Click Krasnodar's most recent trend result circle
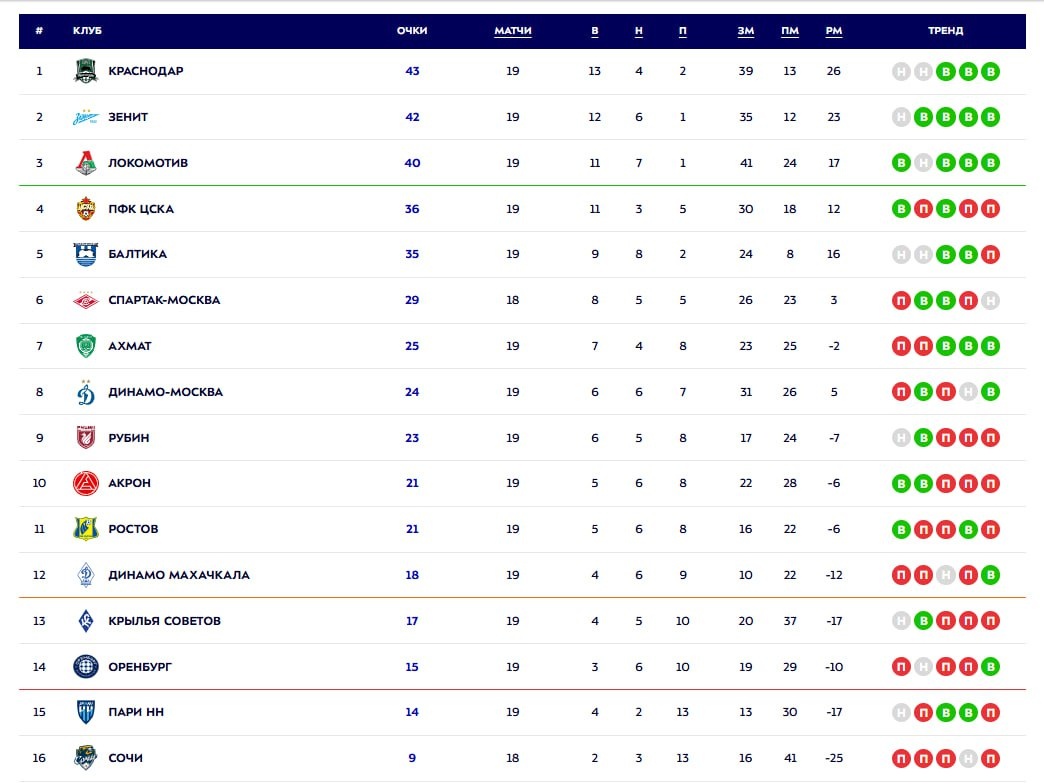 990,71
